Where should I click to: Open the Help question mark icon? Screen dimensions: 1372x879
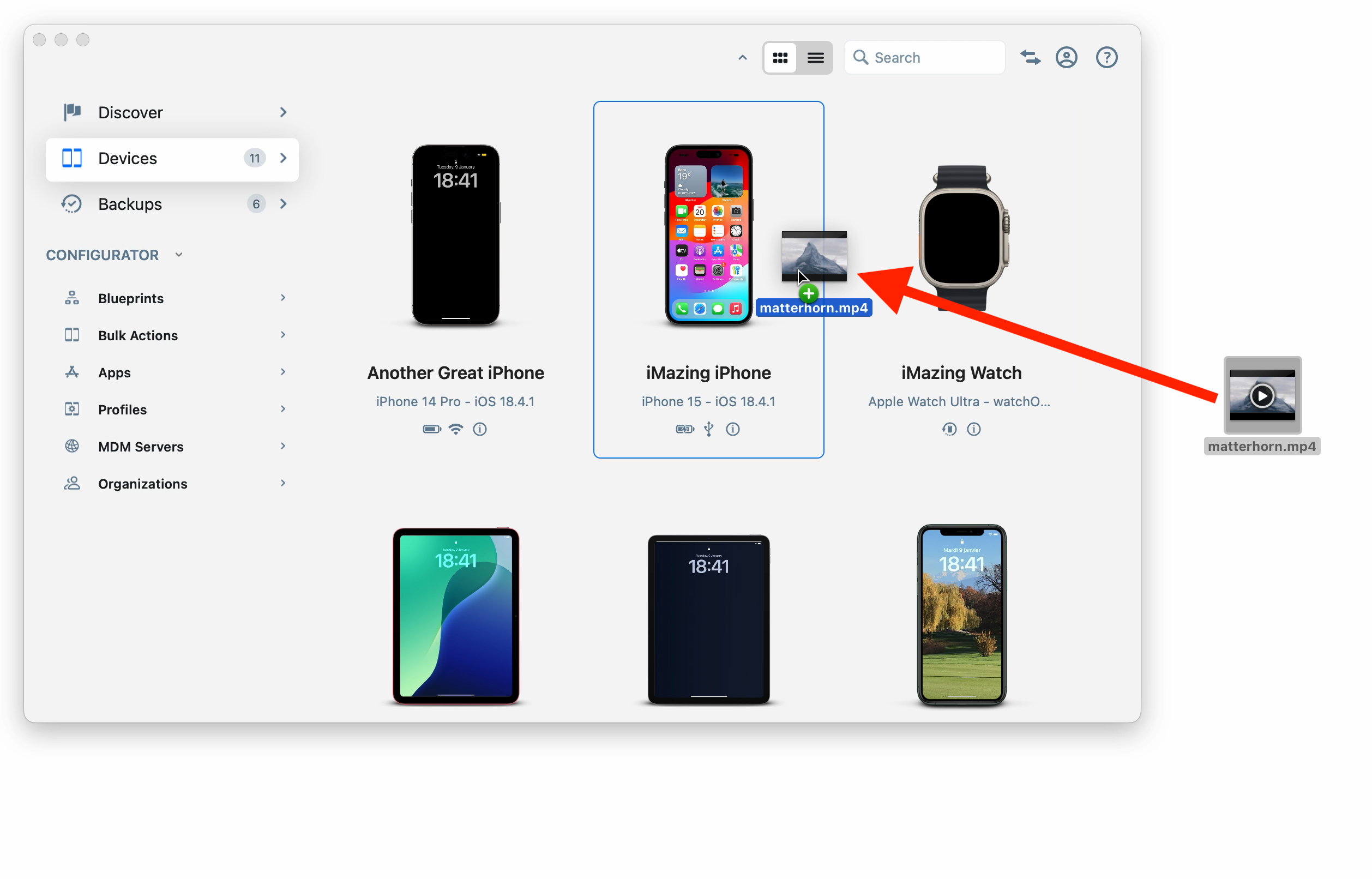pyautogui.click(x=1106, y=58)
